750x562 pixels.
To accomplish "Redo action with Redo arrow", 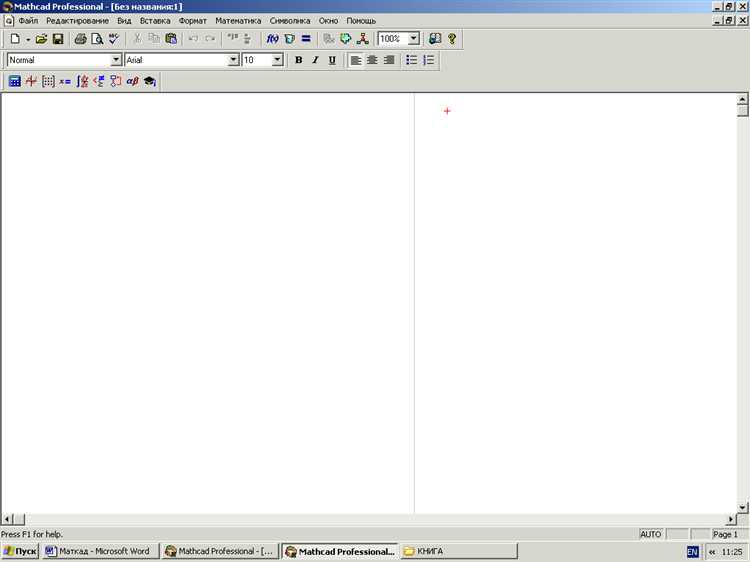I will pos(210,39).
